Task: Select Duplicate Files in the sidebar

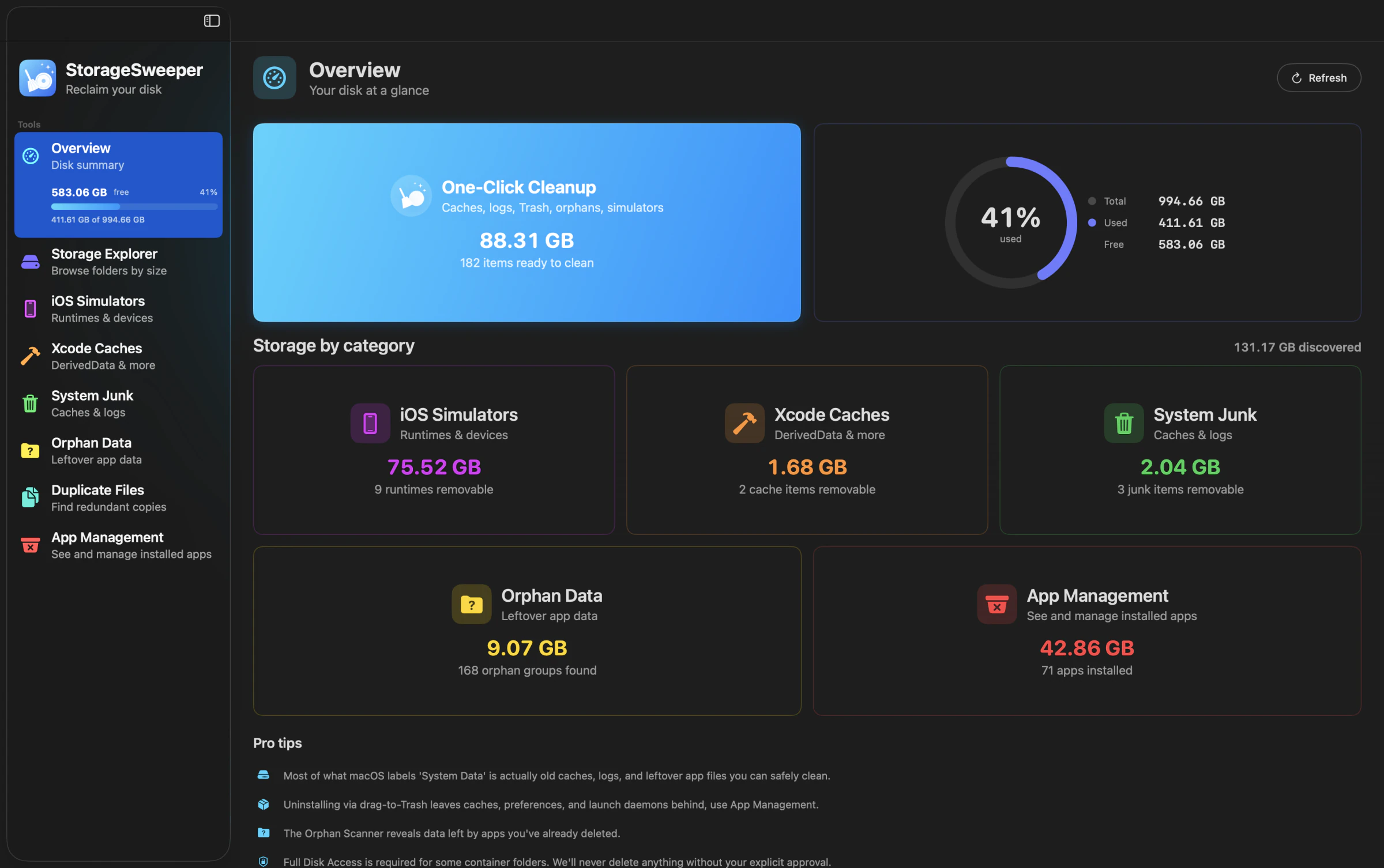Action: pos(118,498)
